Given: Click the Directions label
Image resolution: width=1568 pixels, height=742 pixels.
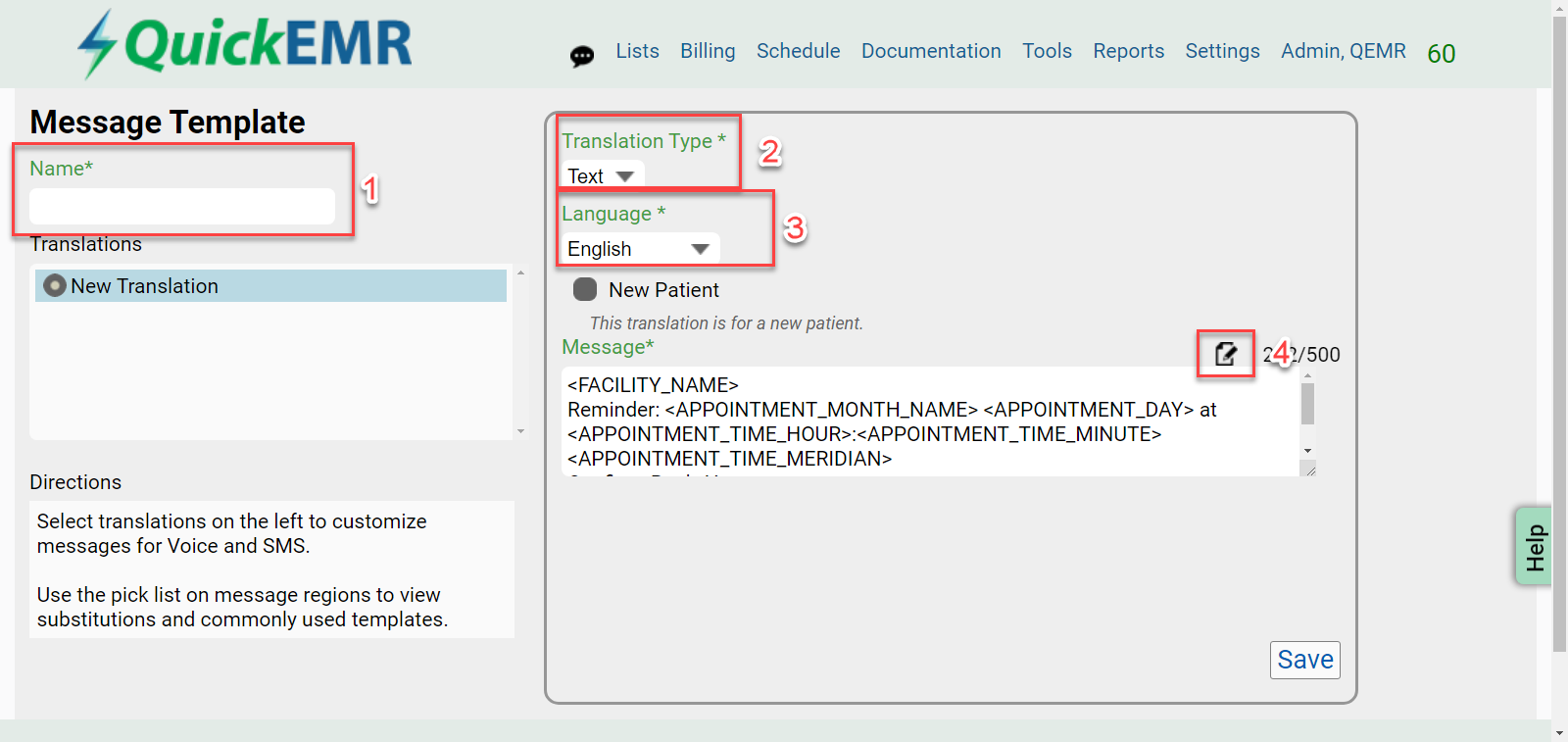Looking at the screenshot, I should pyautogui.click(x=75, y=482).
